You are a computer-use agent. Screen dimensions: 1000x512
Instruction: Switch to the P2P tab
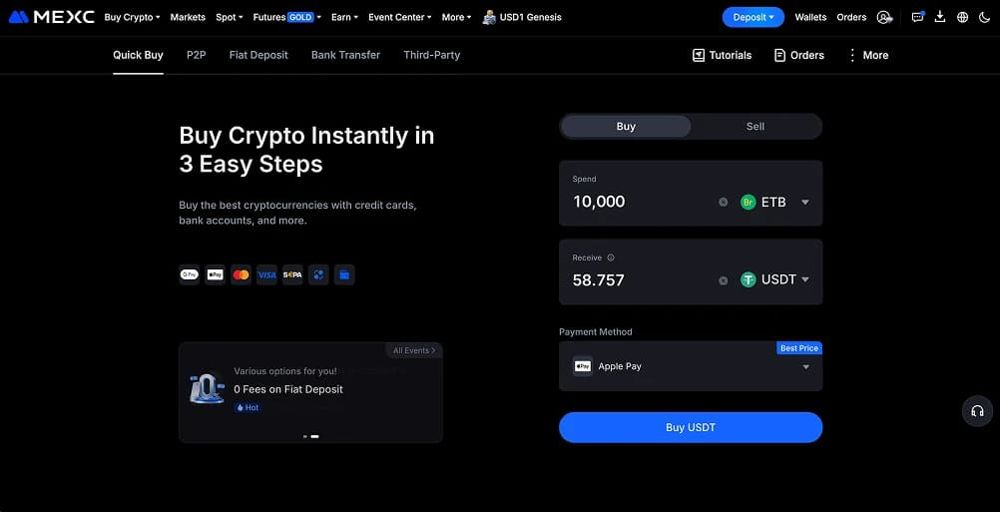tap(196, 55)
